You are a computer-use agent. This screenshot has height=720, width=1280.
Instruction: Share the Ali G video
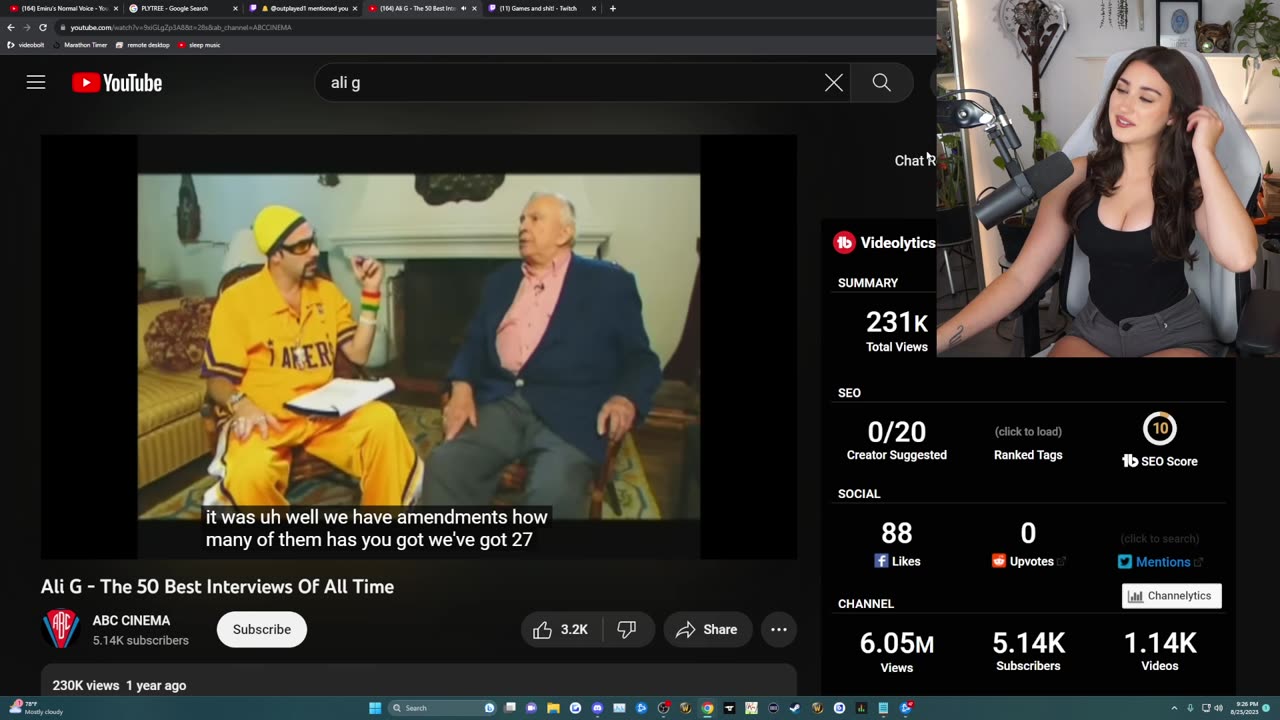(706, 629)
